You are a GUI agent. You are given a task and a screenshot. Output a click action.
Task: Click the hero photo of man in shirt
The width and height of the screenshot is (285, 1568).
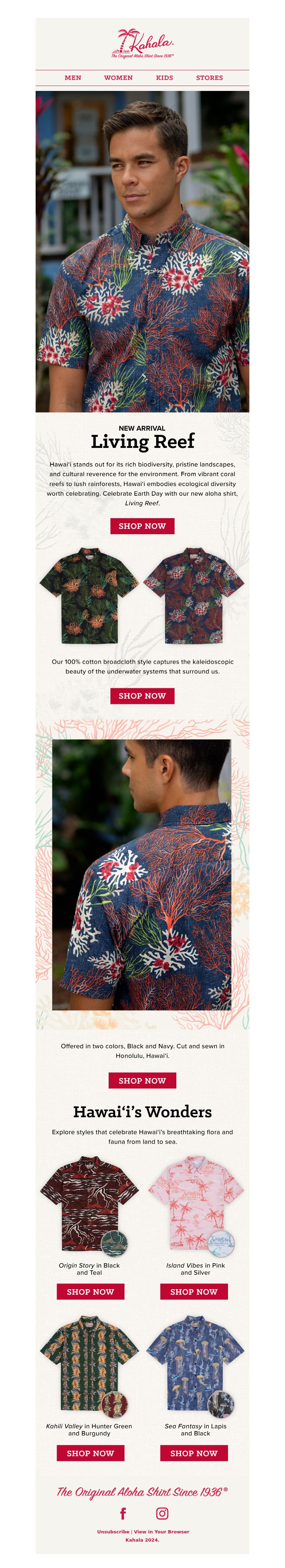tap(142, 251)
